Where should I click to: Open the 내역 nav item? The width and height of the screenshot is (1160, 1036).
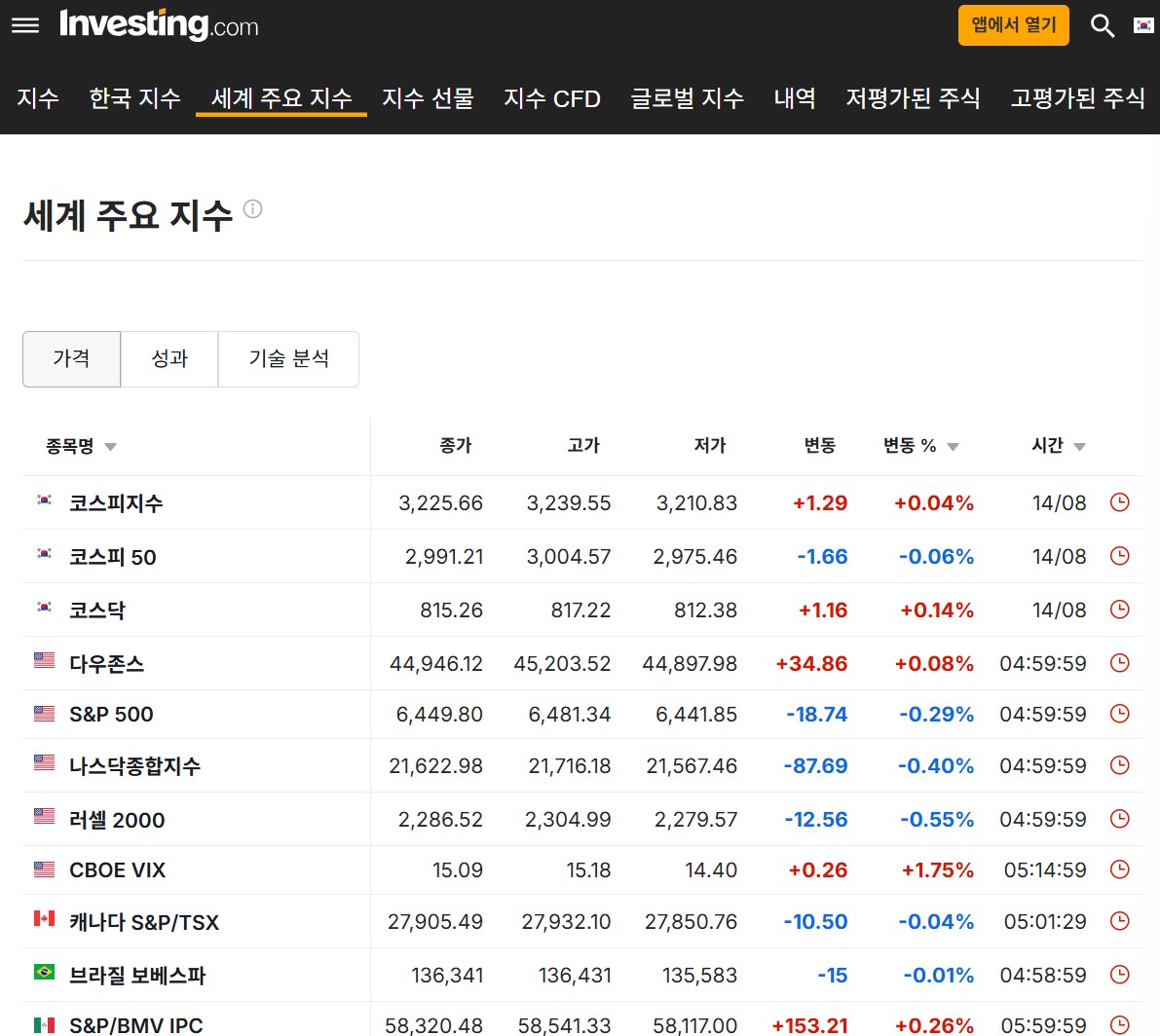click(x=796, y=98)
